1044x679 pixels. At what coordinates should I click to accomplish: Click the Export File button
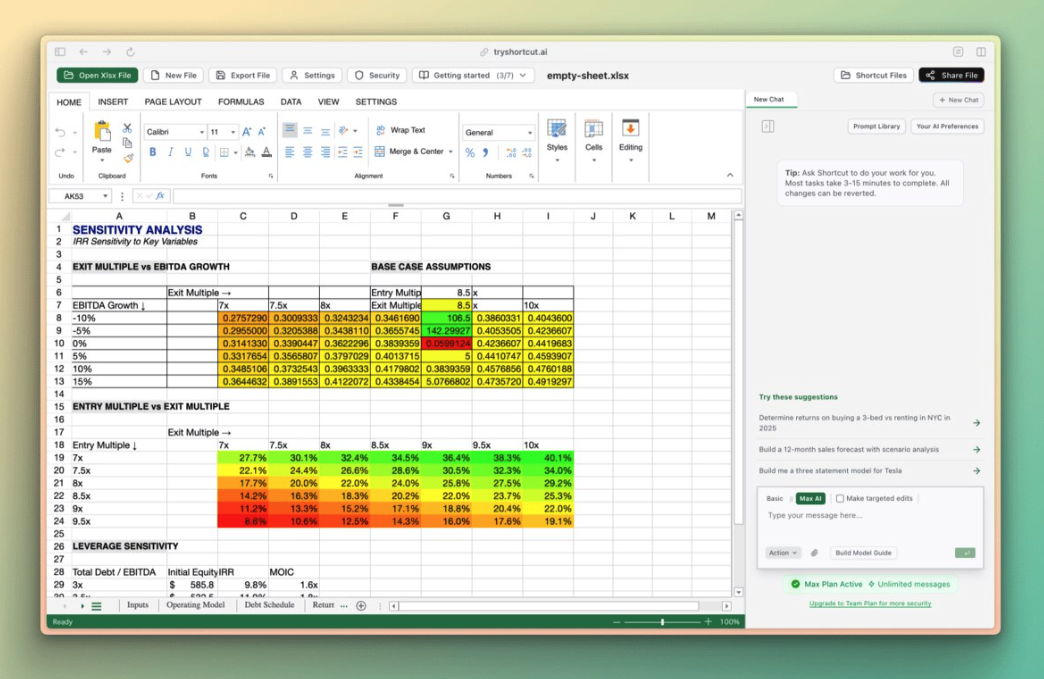pos(242,75)
